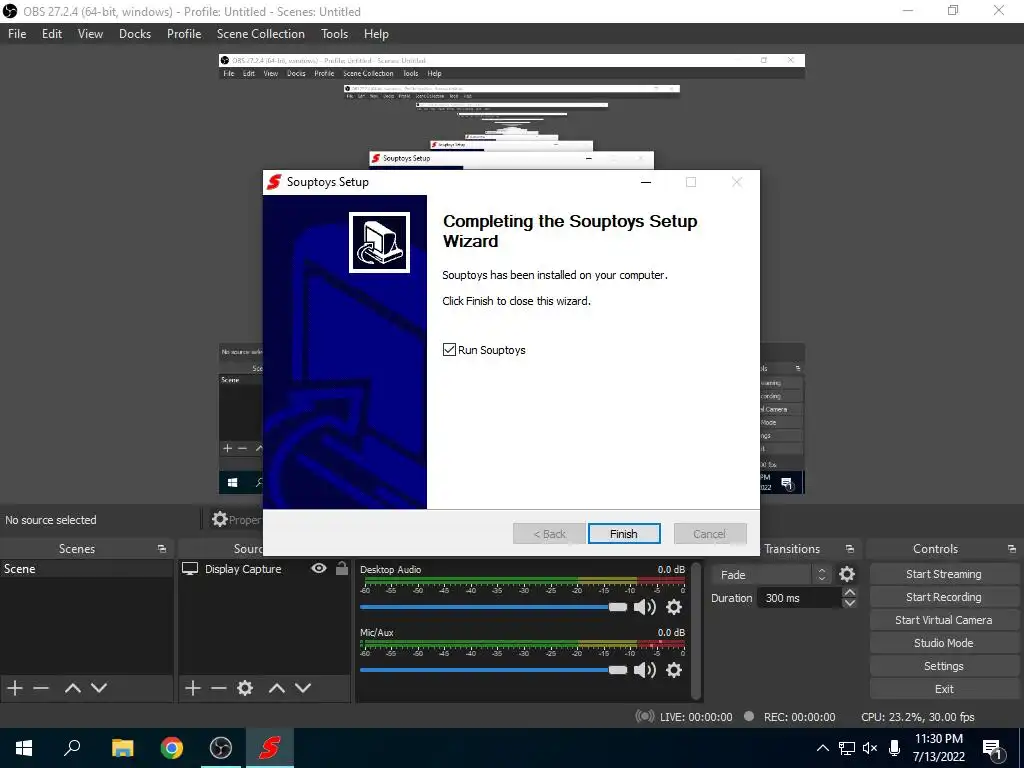Open the Scene Collection menu

pos(261,34)
